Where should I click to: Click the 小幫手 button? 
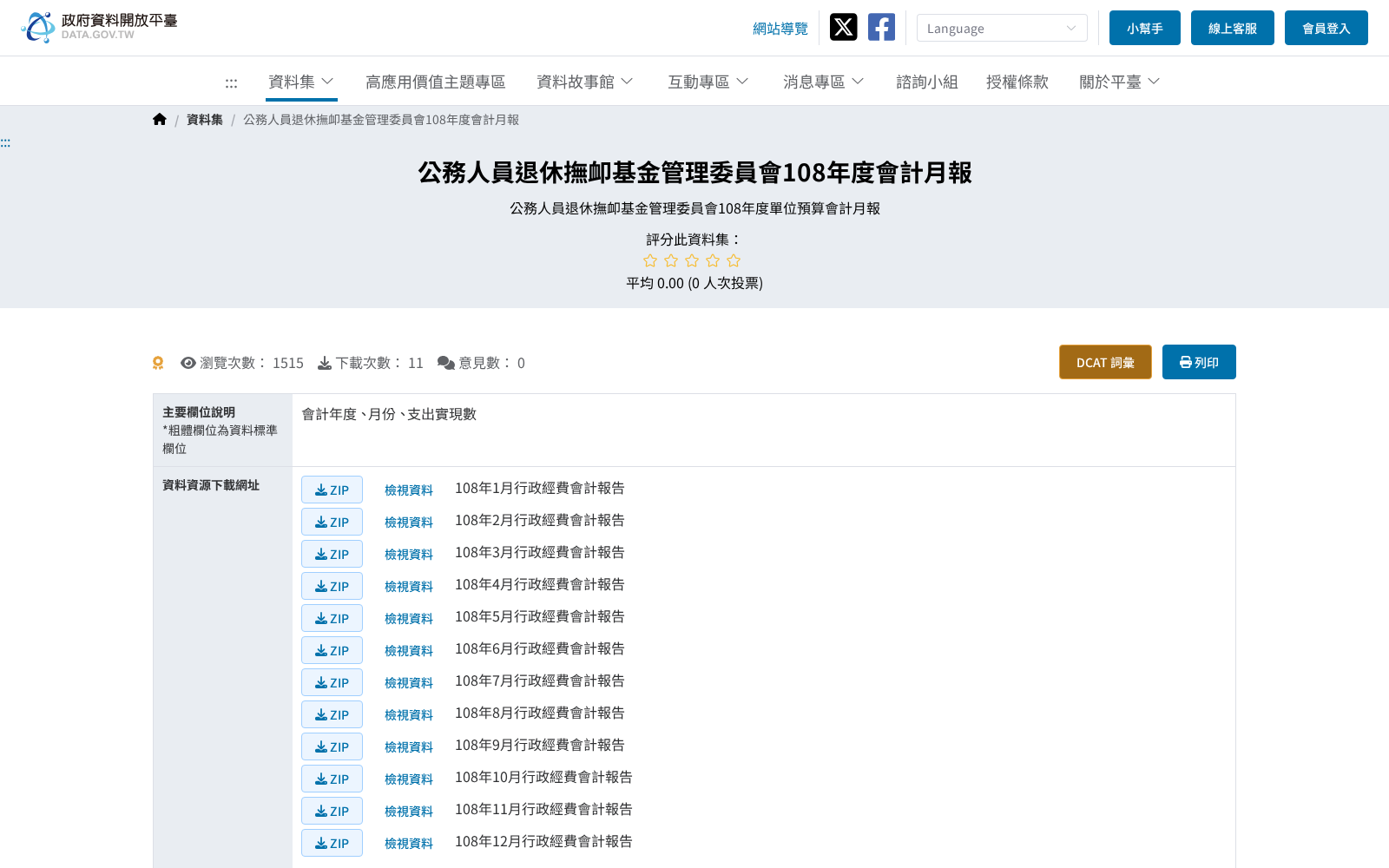pos(1145,28)
